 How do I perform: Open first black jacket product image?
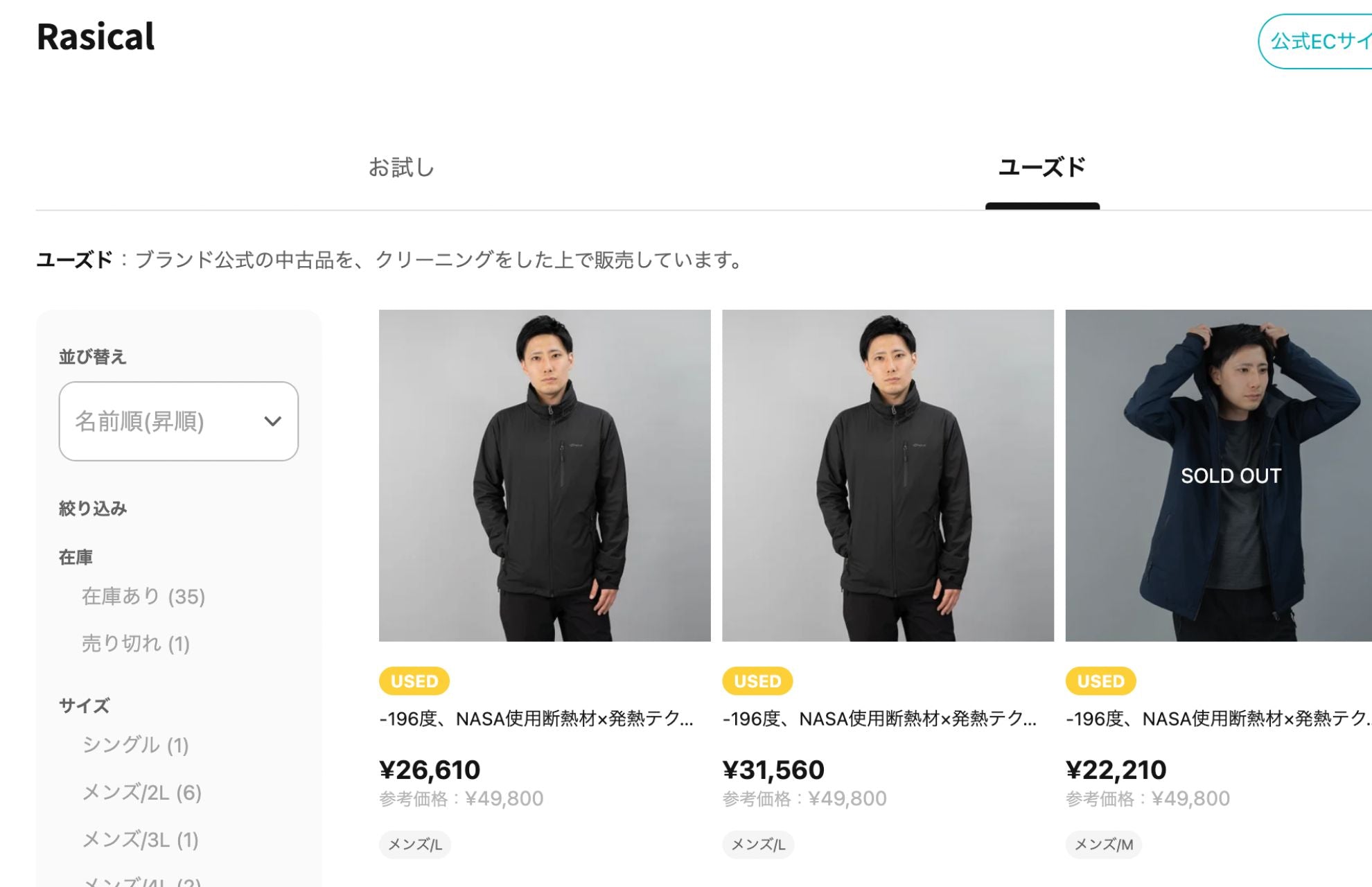pos(545,475)
